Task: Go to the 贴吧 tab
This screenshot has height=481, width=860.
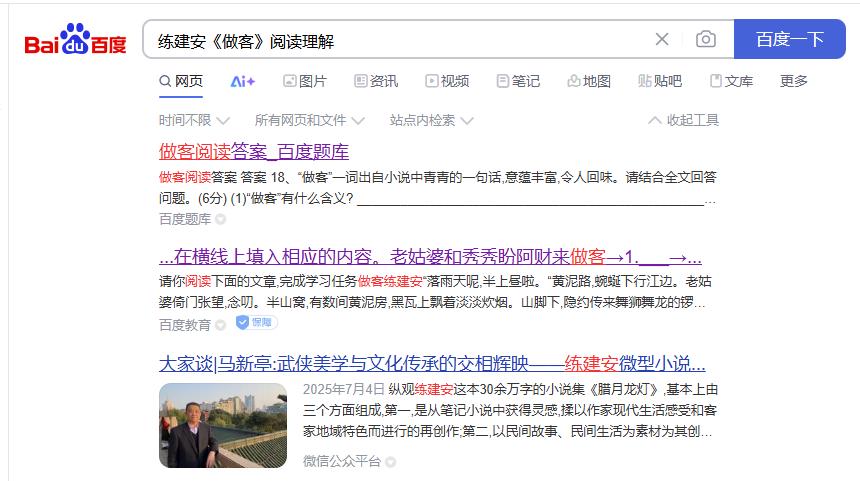Action: click(660, 81)
